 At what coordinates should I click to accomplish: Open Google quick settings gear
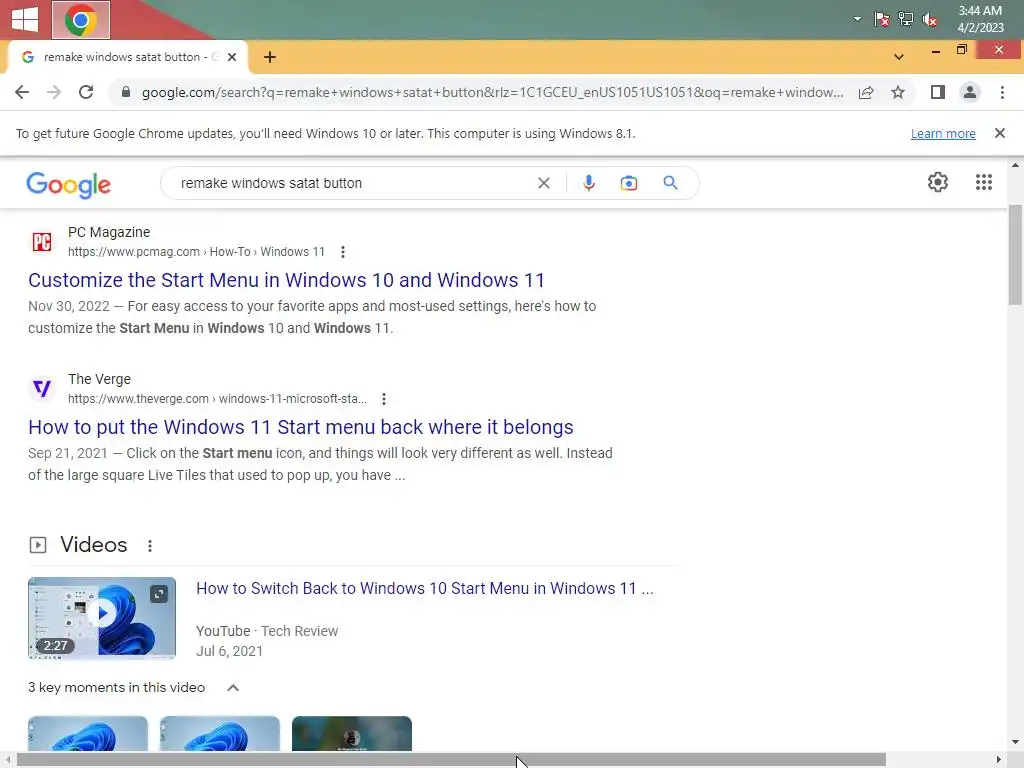tap(938, 182)
